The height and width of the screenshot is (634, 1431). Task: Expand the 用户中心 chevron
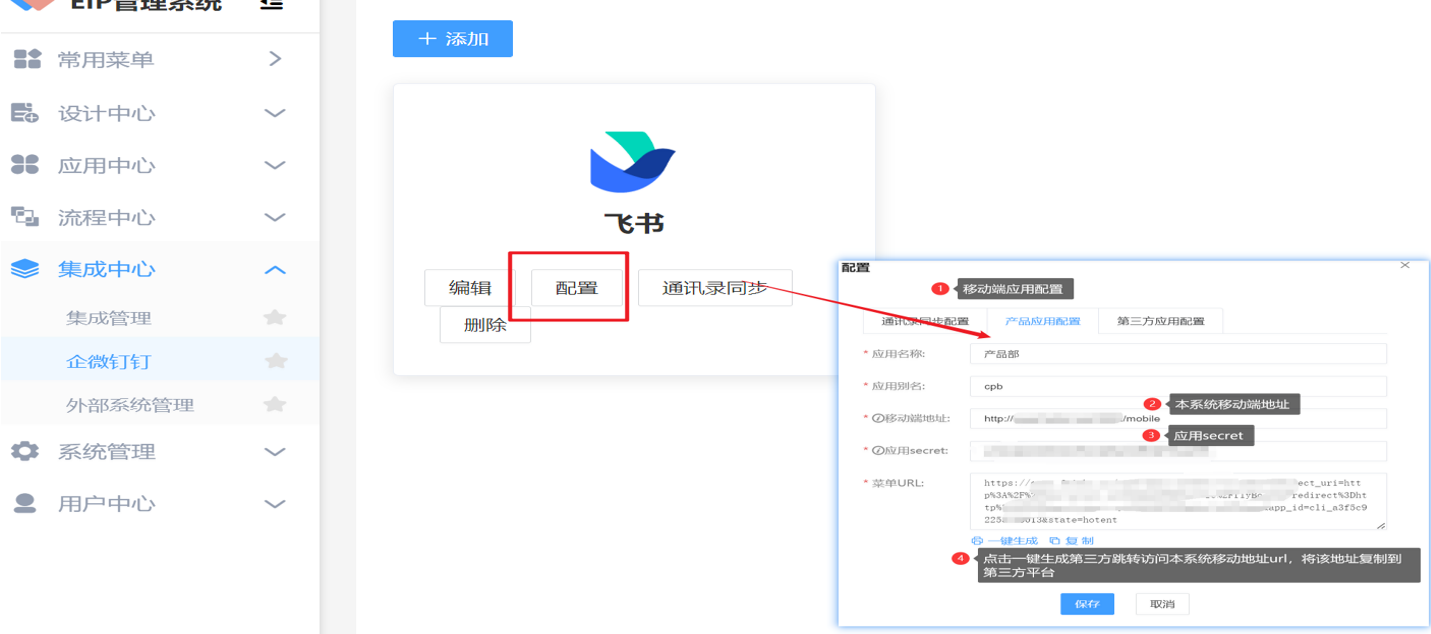275,503
